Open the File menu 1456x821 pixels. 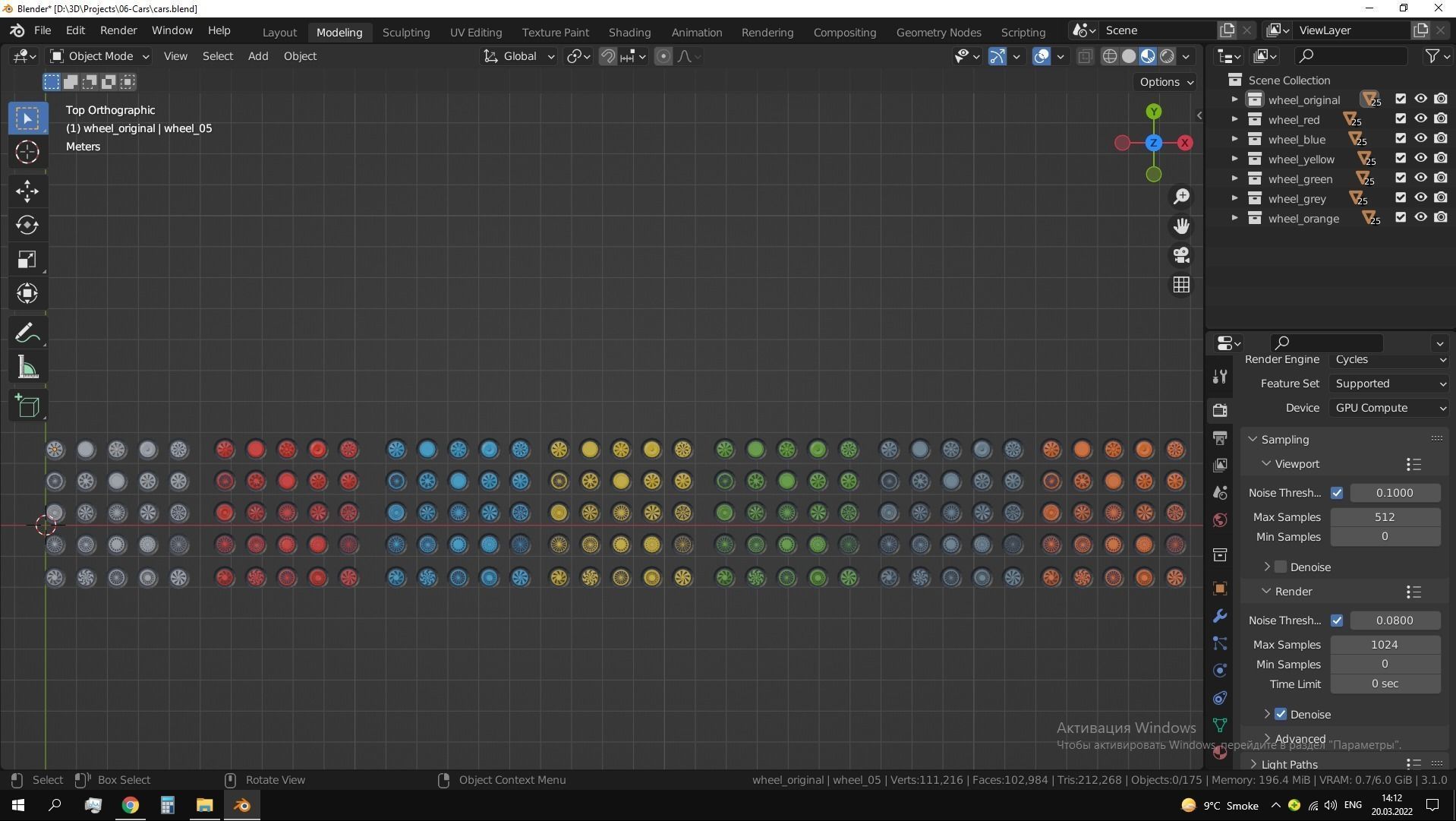click(43, 30)
